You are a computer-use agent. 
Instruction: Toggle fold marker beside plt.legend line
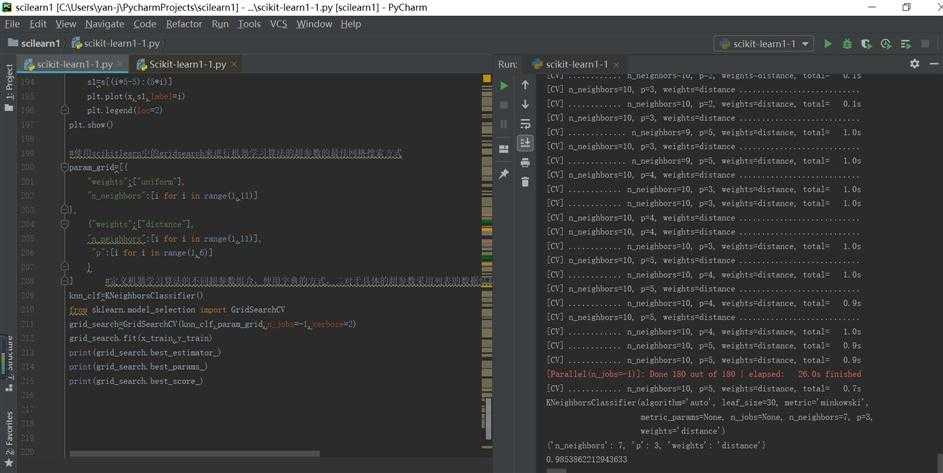(x=64, y=110)
